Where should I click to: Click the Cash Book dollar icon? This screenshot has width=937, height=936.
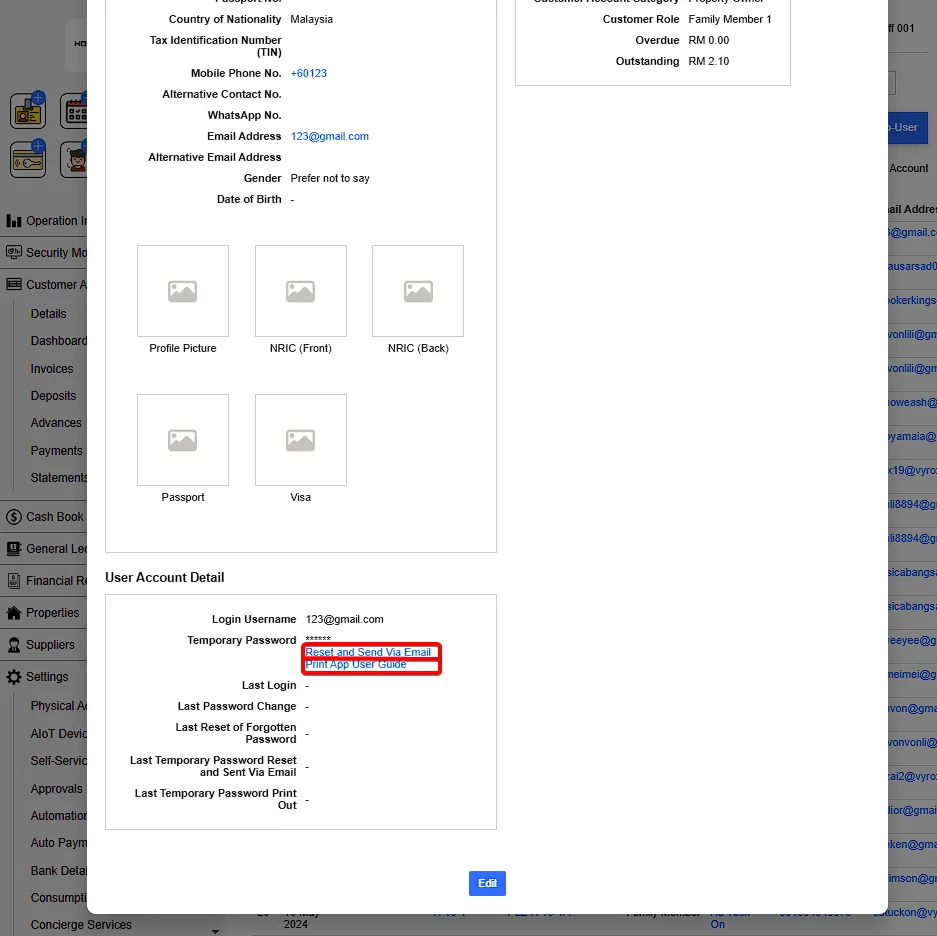pos(14,517)
